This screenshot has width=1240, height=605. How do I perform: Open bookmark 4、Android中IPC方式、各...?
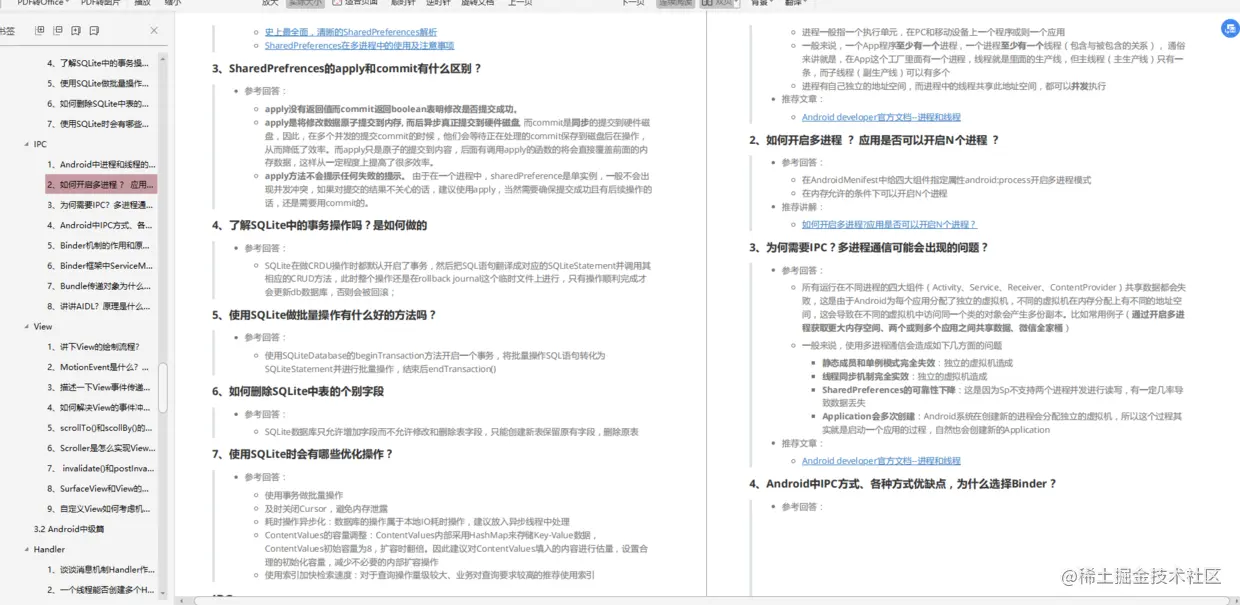100,225
